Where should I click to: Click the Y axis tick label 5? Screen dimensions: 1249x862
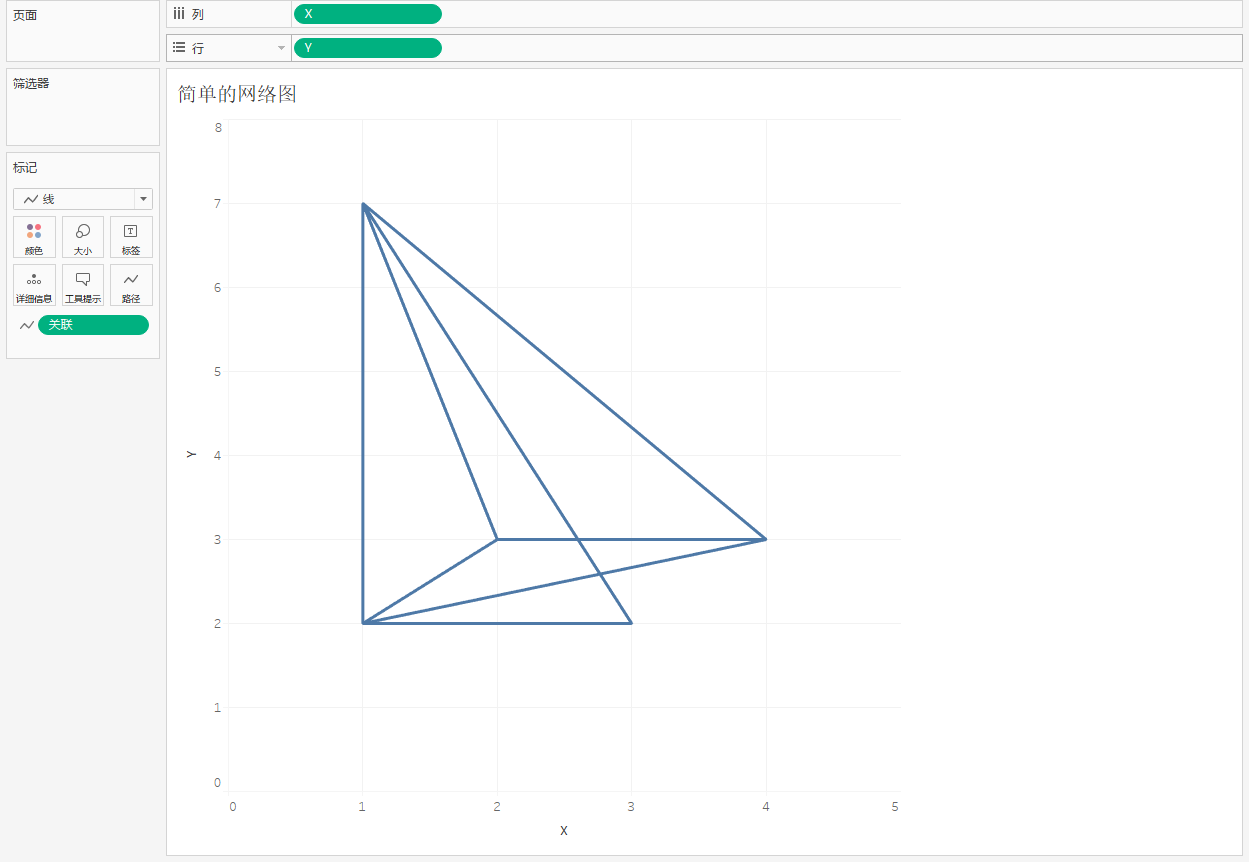click(x=218, y=372)
